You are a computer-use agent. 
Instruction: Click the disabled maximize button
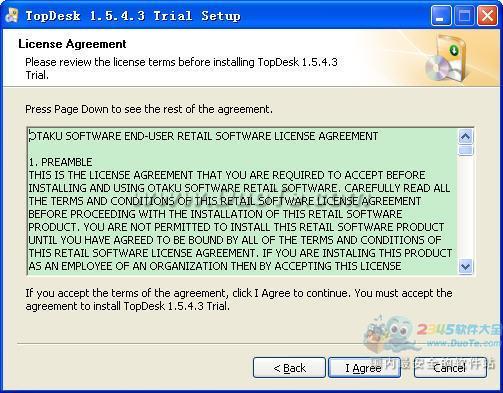[464, 16]
